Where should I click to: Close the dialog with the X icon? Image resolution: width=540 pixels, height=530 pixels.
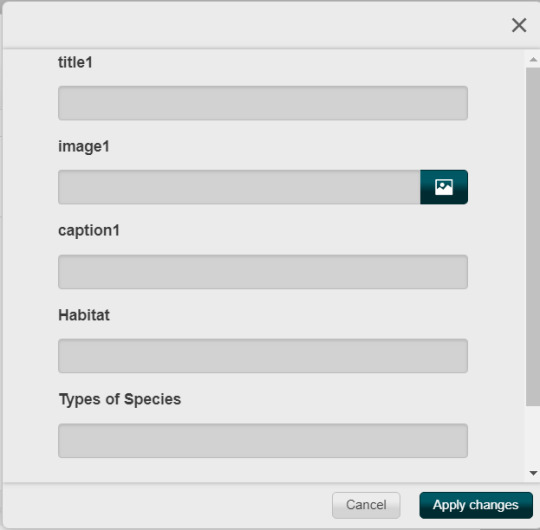tap(519, 25)
